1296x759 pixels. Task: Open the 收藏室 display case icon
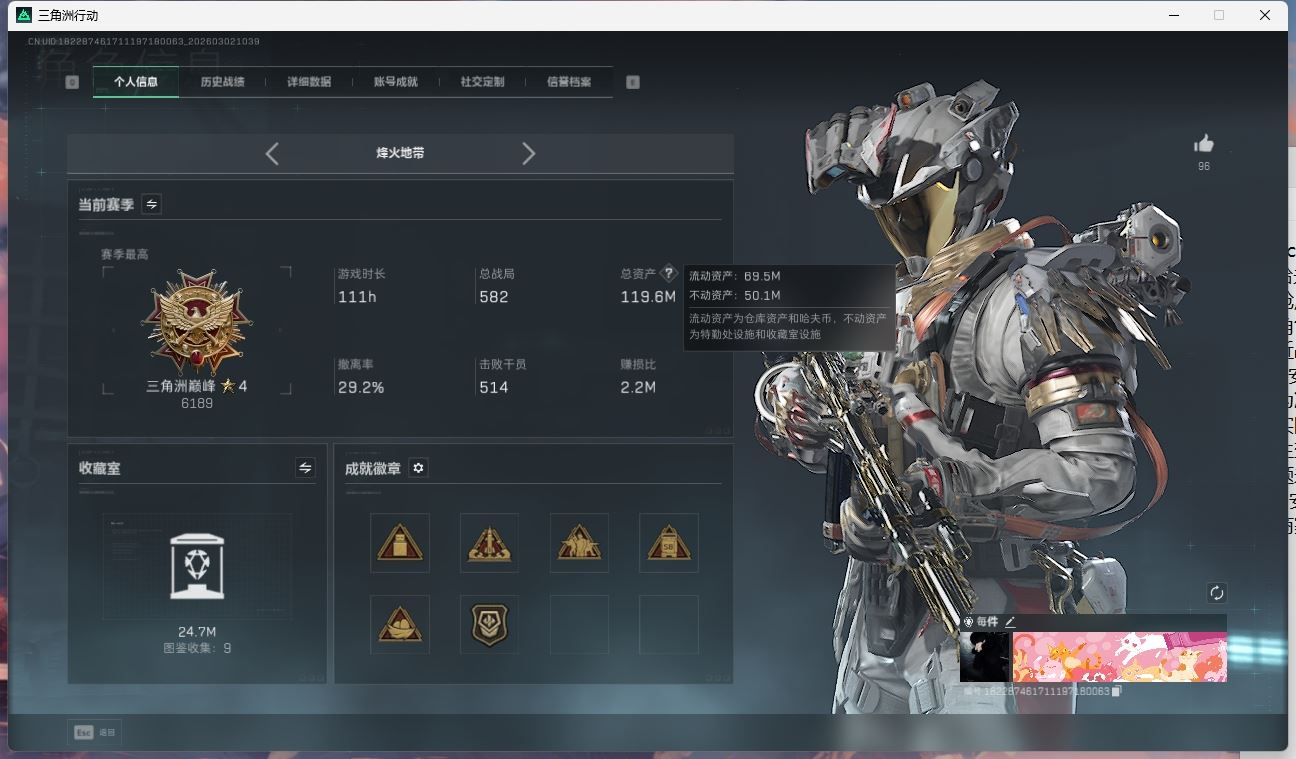tap(197, 566)
